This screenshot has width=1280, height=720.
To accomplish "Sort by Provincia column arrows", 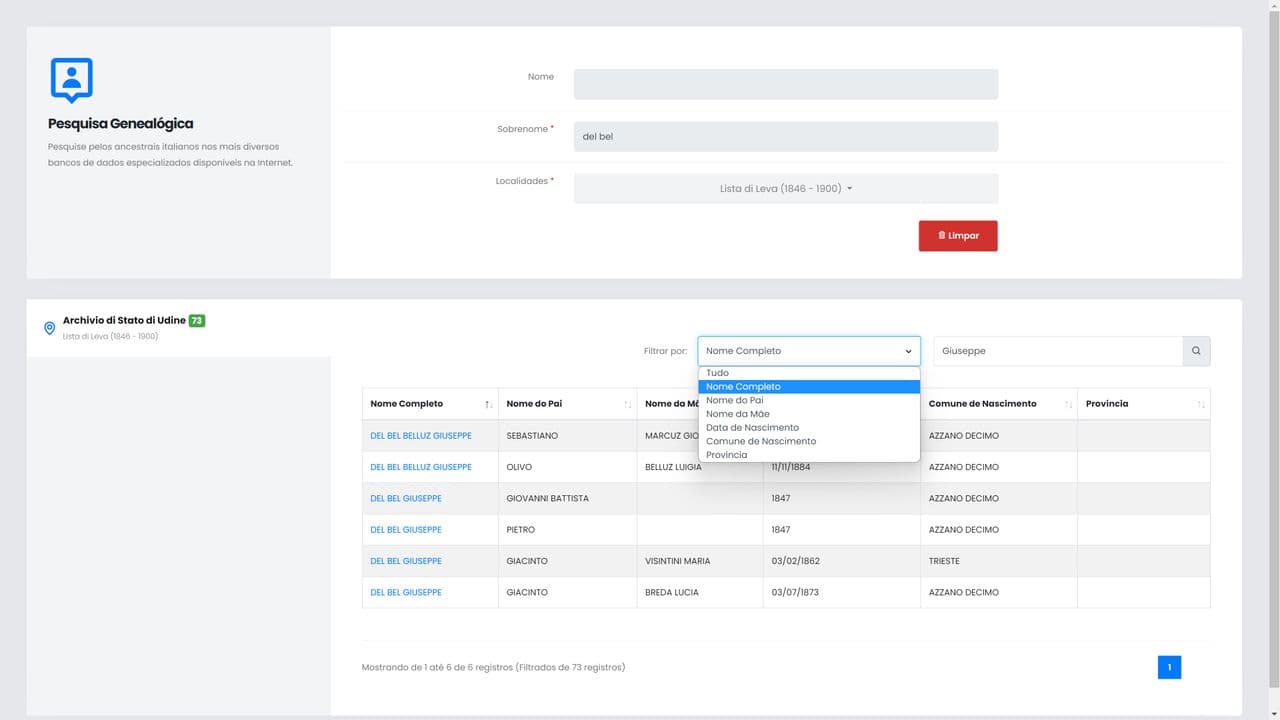I will (x=1200, y=404).
